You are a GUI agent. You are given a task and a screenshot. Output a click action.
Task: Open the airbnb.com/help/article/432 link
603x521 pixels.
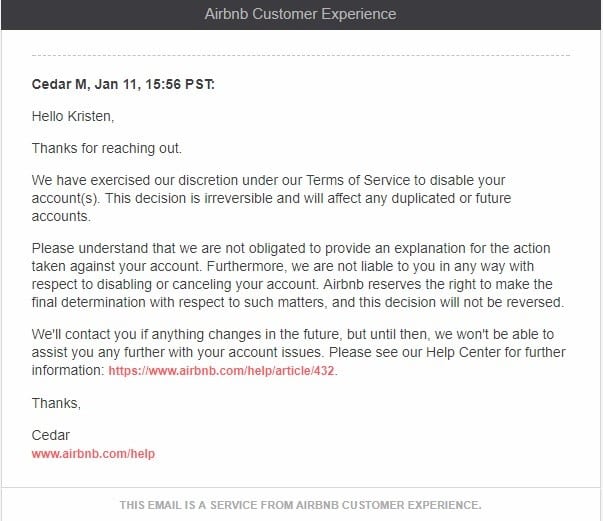[x=221, y=371]
